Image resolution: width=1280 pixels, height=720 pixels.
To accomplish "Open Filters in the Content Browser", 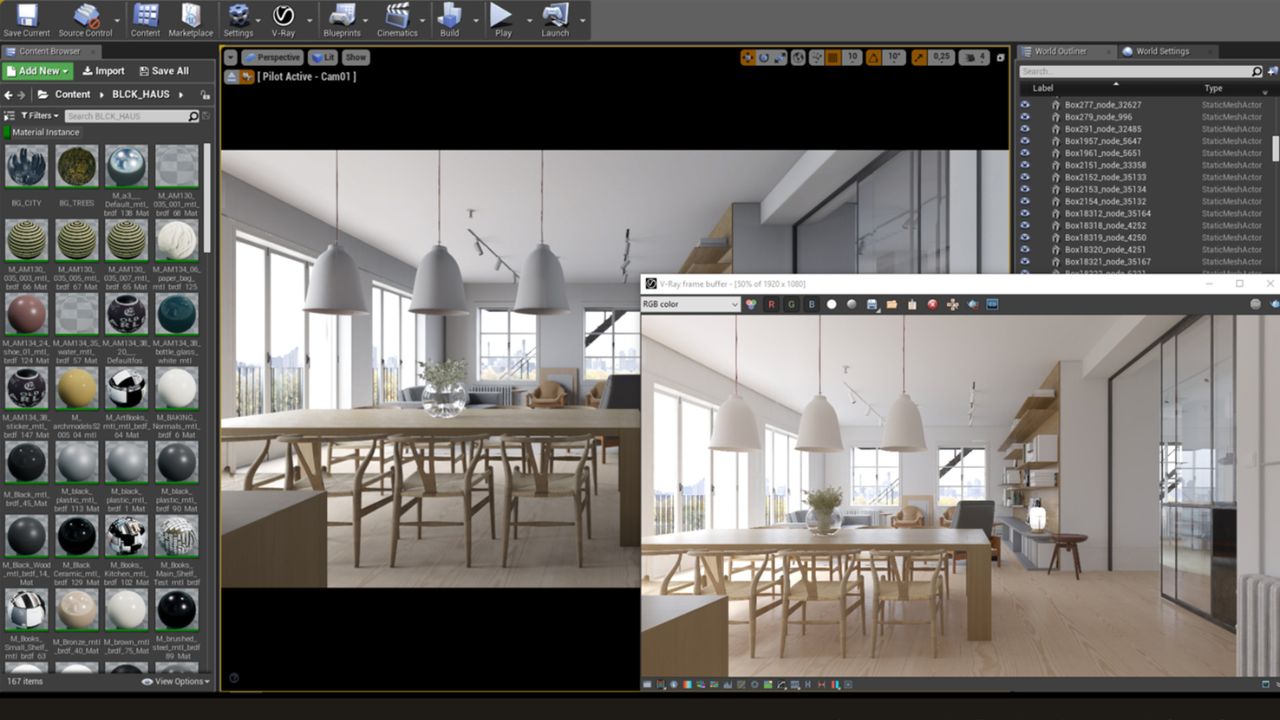I will coord(38,116).
